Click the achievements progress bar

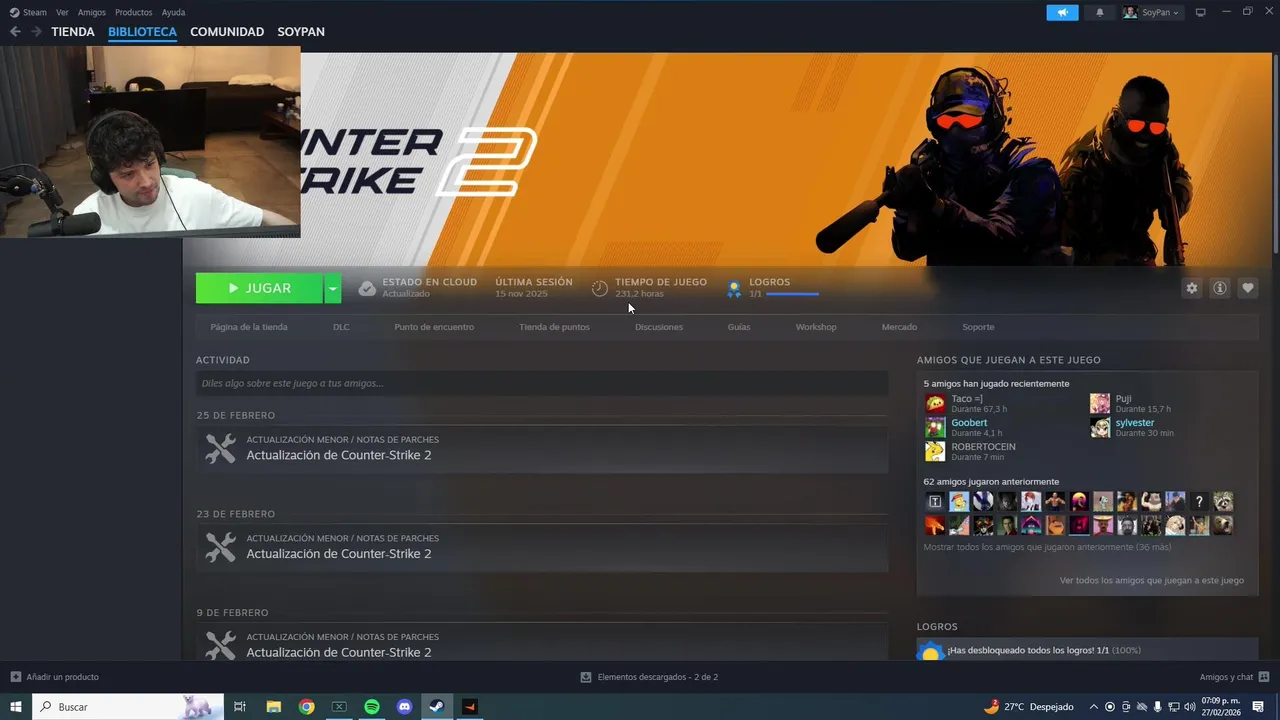(x=792, y=294)
